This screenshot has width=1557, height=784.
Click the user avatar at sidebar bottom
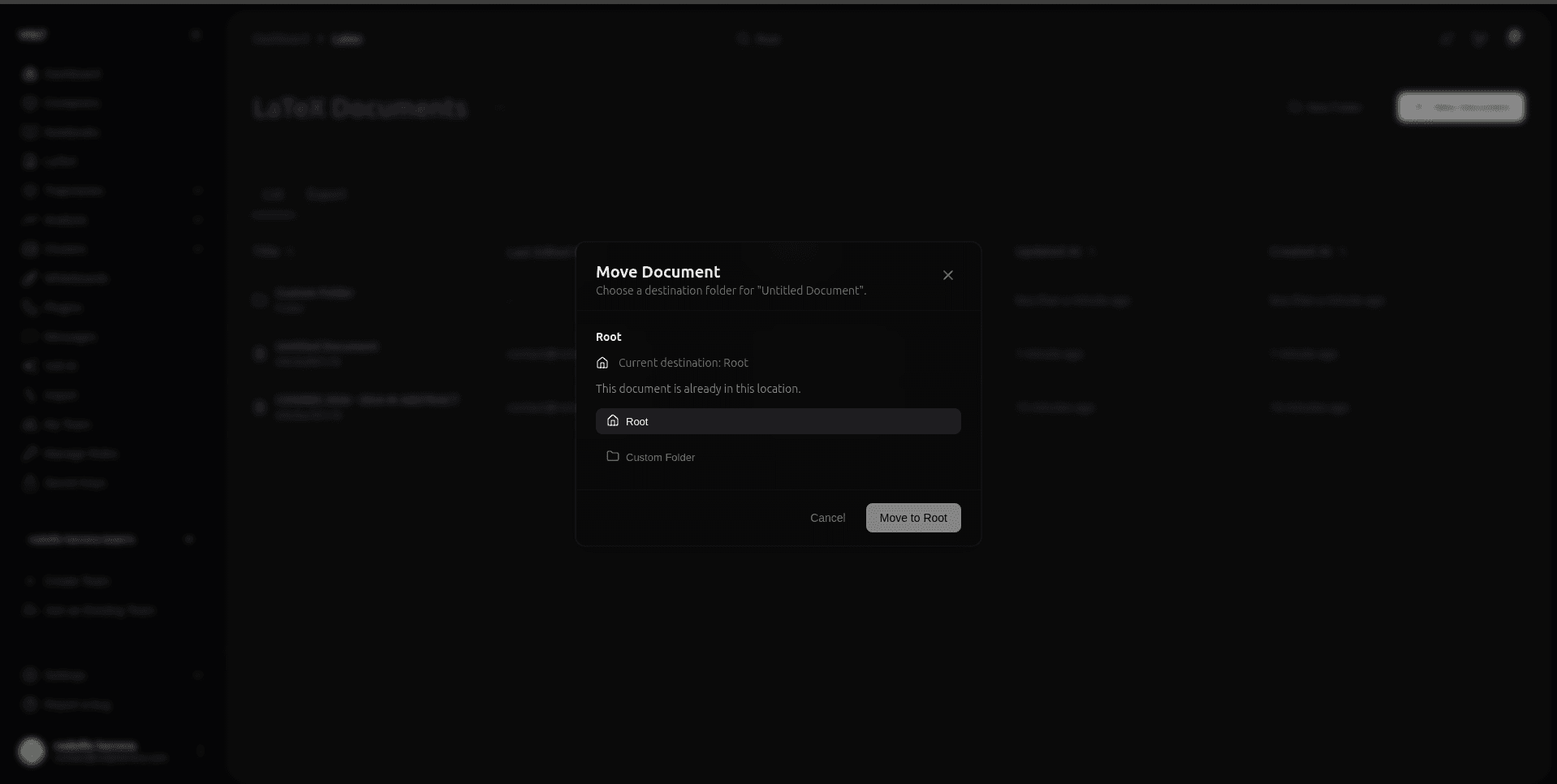32,751
